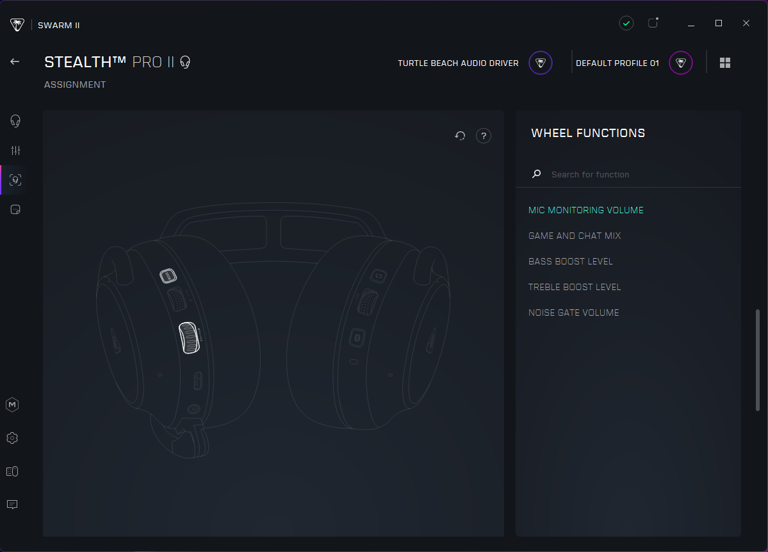Click the notification square icon in title bar
Viewport: 768px width, 552px height.
click(x=653, y=23)
